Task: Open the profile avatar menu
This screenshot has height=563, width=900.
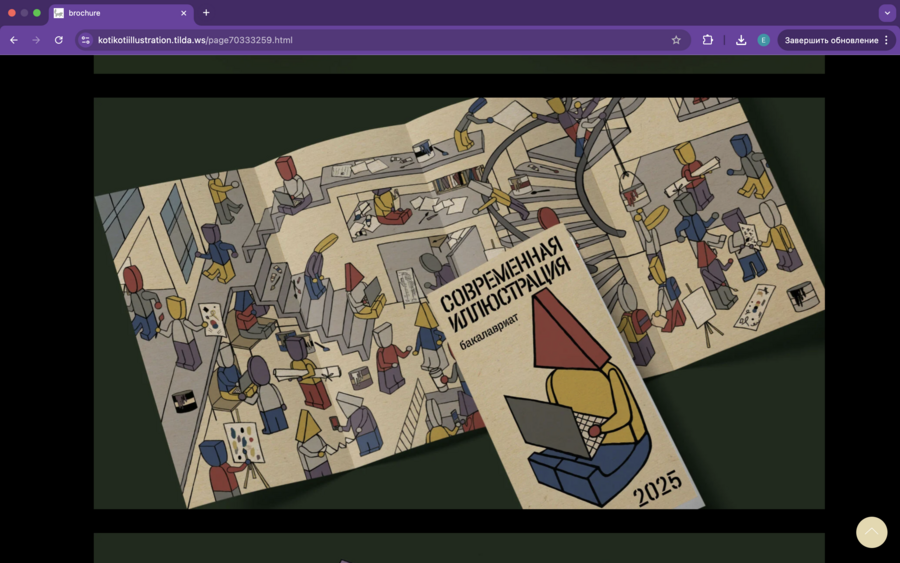Action: (763, 40)
